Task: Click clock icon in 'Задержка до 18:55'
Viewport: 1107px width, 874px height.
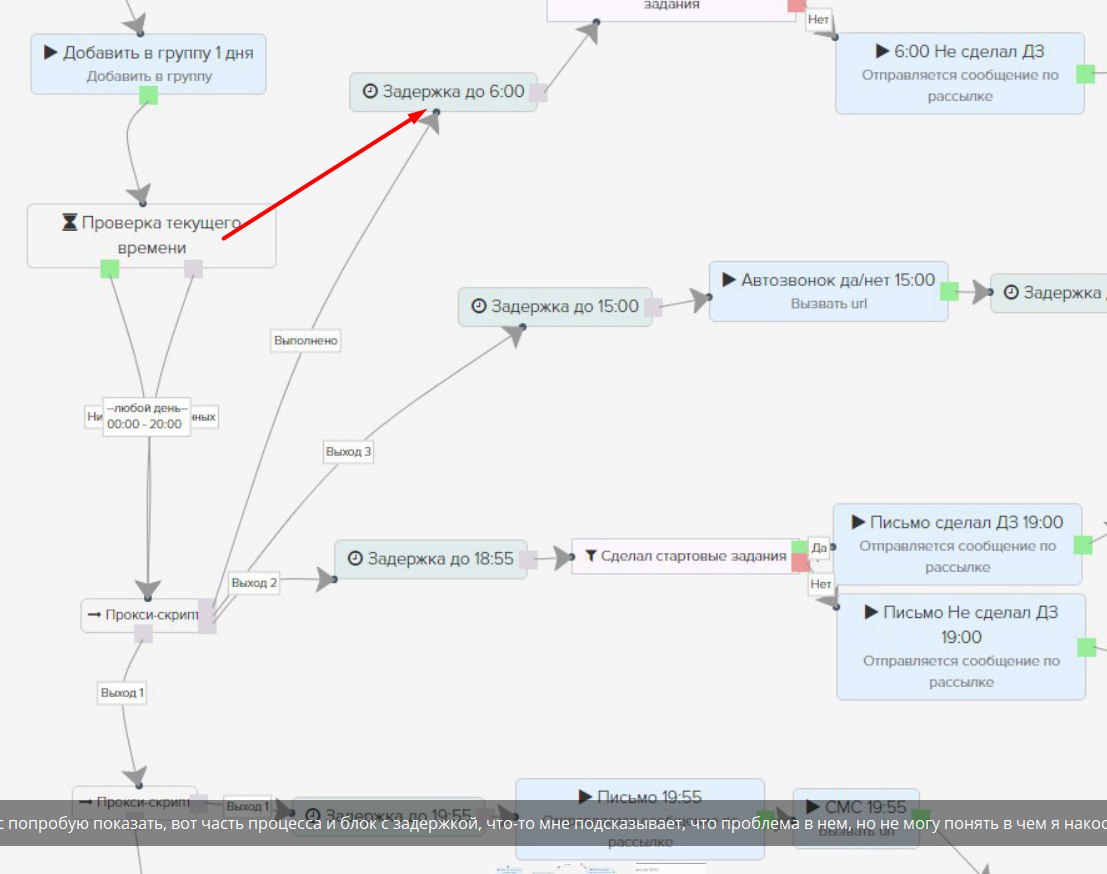Action: (x=355, y=558)
